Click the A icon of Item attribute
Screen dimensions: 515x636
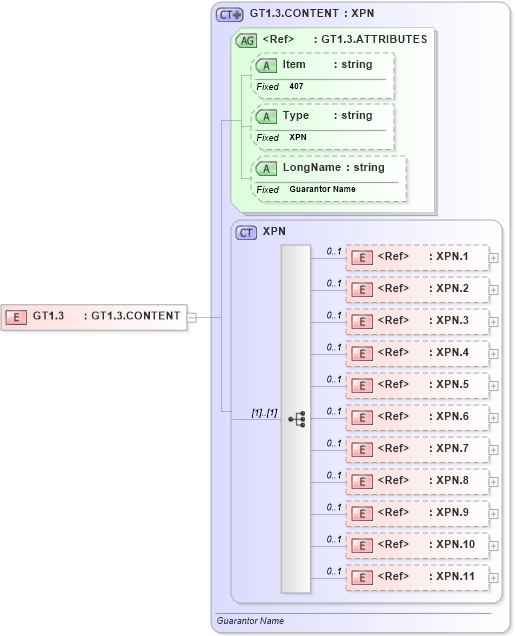pyautogui.click(x=266, y=65)
